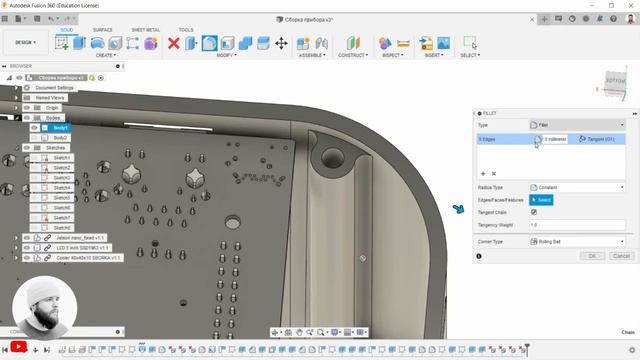The width and height of the screenshot is (640, 360).
Task: Click the radius value field showing 2 millimeter
Action: coord(555,139)
